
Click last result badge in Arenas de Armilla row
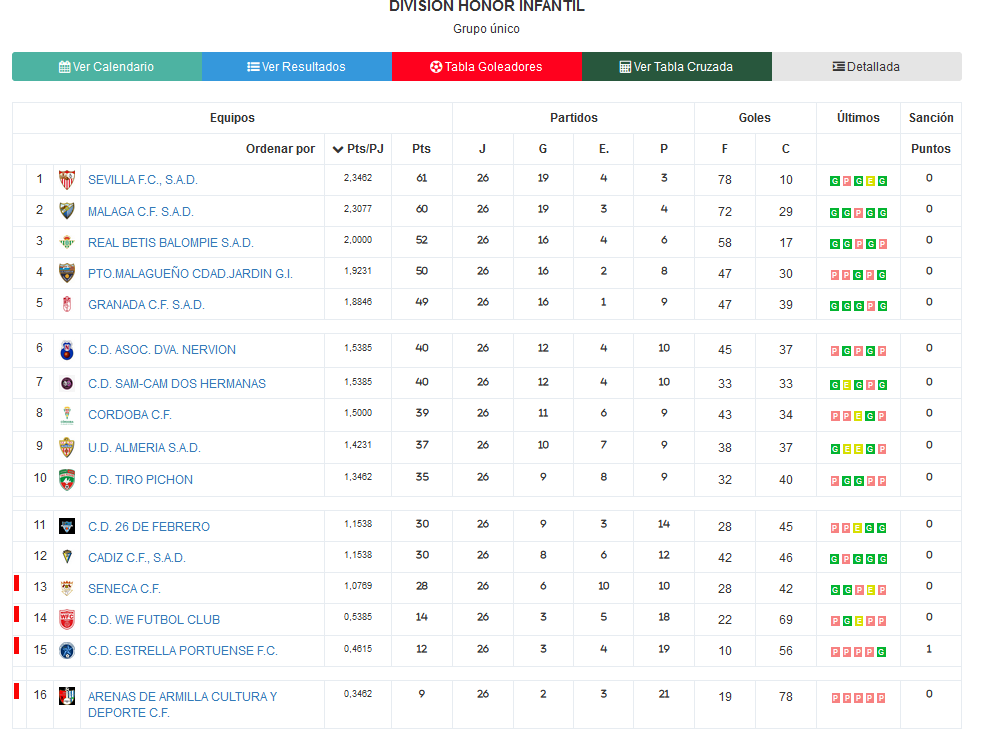click(x=881, y=698)
